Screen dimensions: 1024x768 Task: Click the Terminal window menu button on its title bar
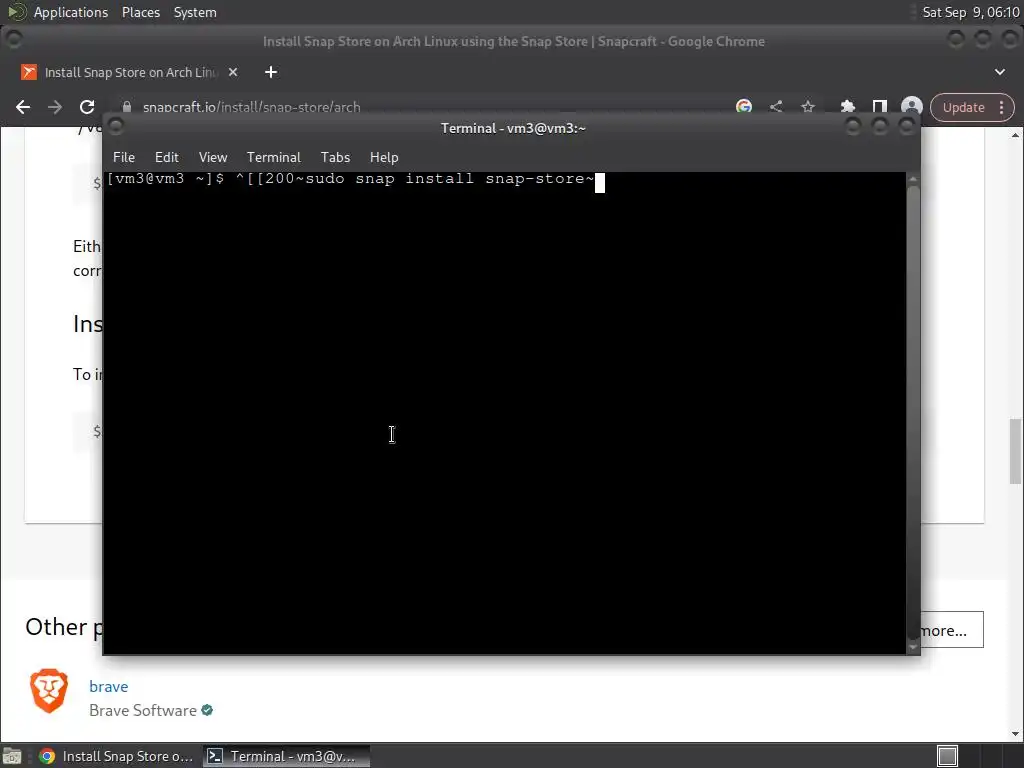[116, 127]
